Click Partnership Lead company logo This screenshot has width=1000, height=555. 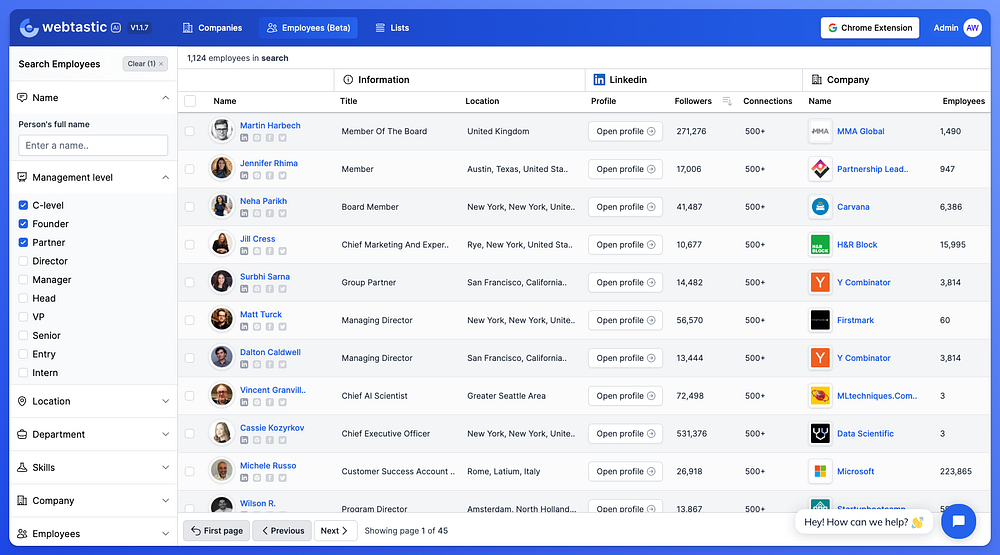pyautogui.click(x=820, y=169)
